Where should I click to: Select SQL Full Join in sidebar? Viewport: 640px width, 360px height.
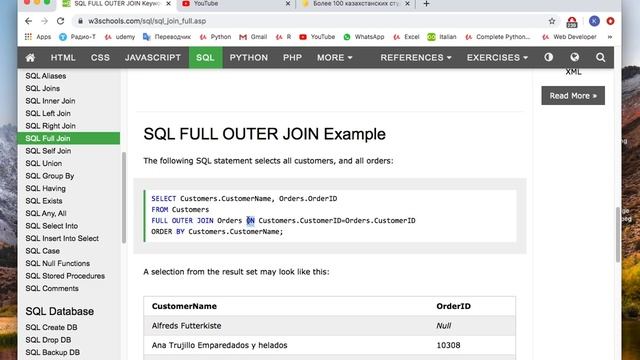(x=69, y=138)
